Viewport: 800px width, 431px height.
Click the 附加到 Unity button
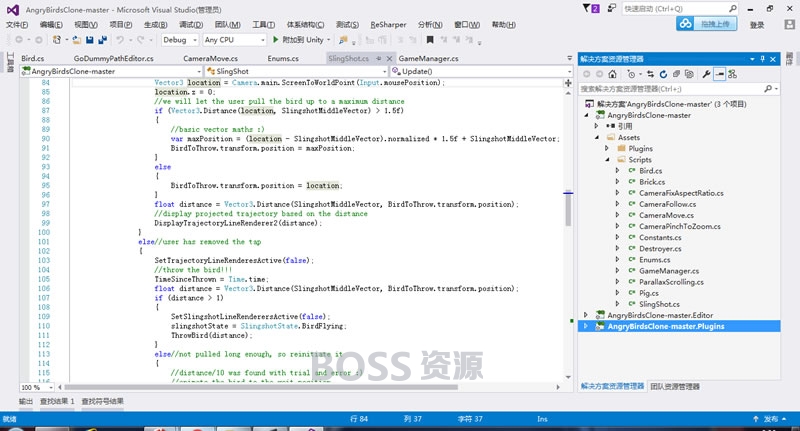point(301,40)
